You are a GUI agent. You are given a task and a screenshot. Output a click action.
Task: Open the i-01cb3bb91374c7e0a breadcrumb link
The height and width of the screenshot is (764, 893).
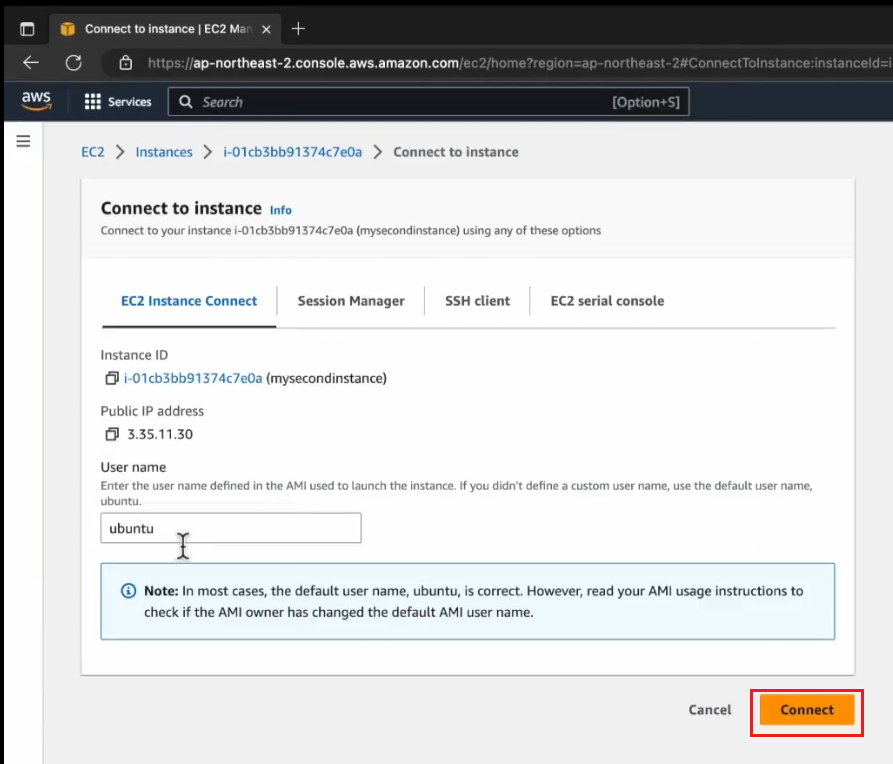[x=293, y=152]
